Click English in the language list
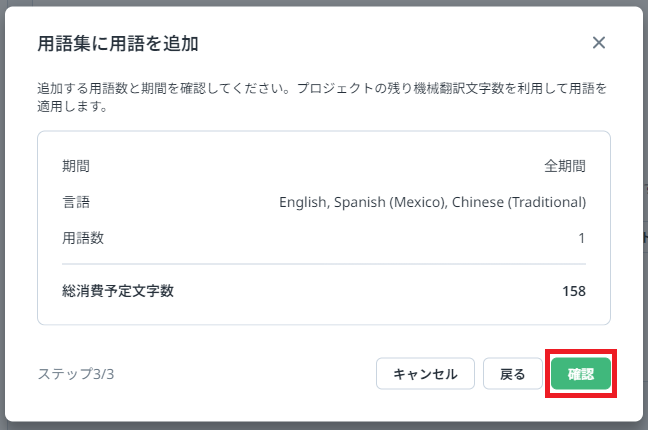 pos(304,202)
